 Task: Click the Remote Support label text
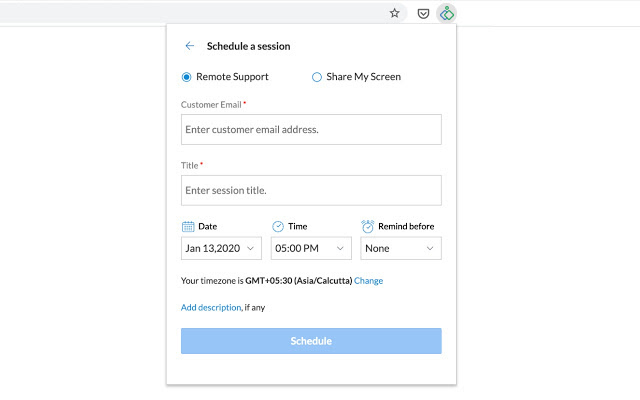point(232,77)
